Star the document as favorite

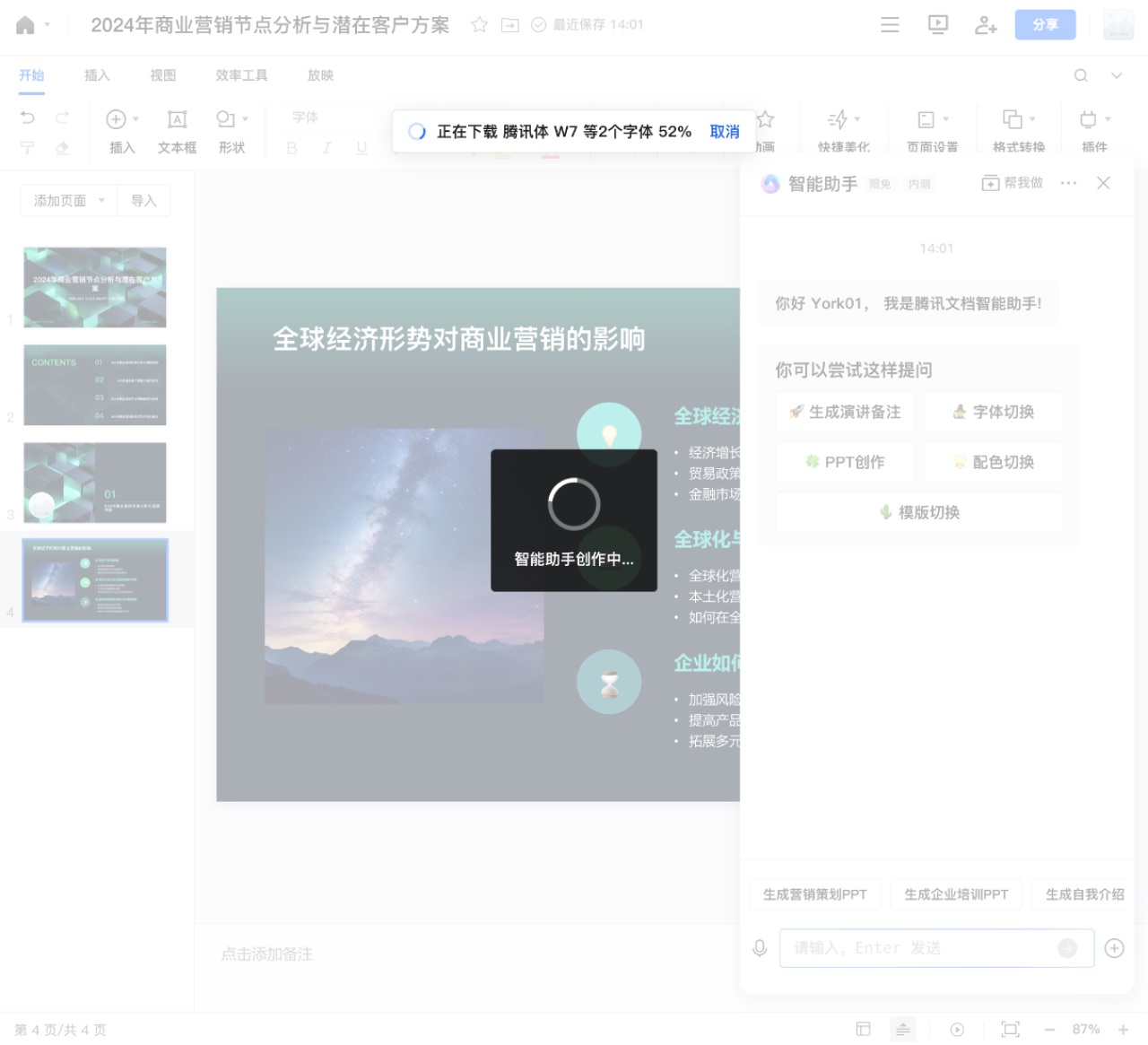[x=480, y=25]
